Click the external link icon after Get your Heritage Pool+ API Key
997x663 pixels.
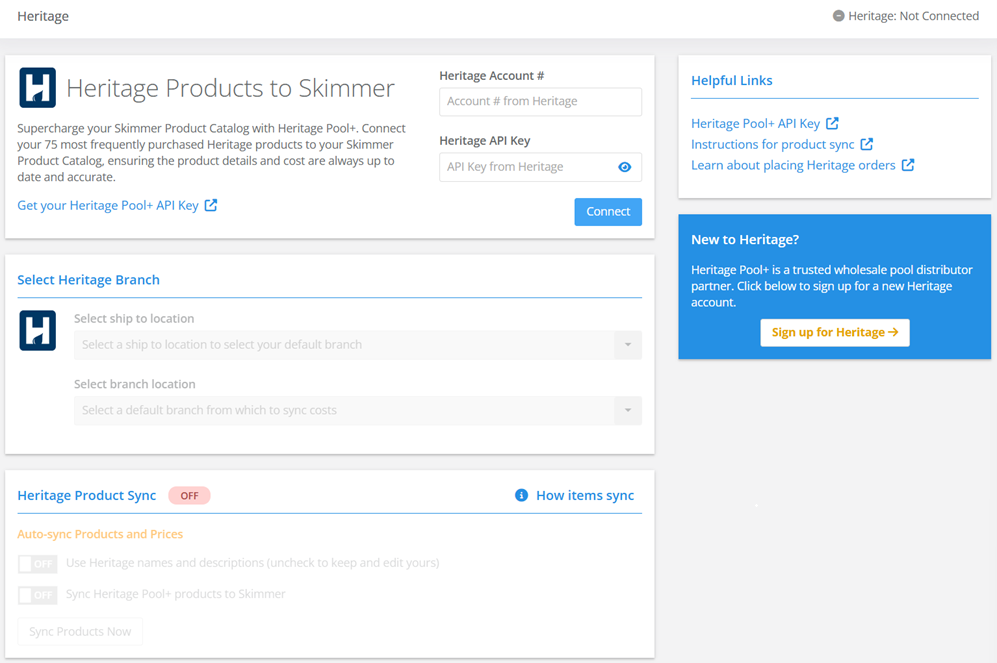coord(211,205)
